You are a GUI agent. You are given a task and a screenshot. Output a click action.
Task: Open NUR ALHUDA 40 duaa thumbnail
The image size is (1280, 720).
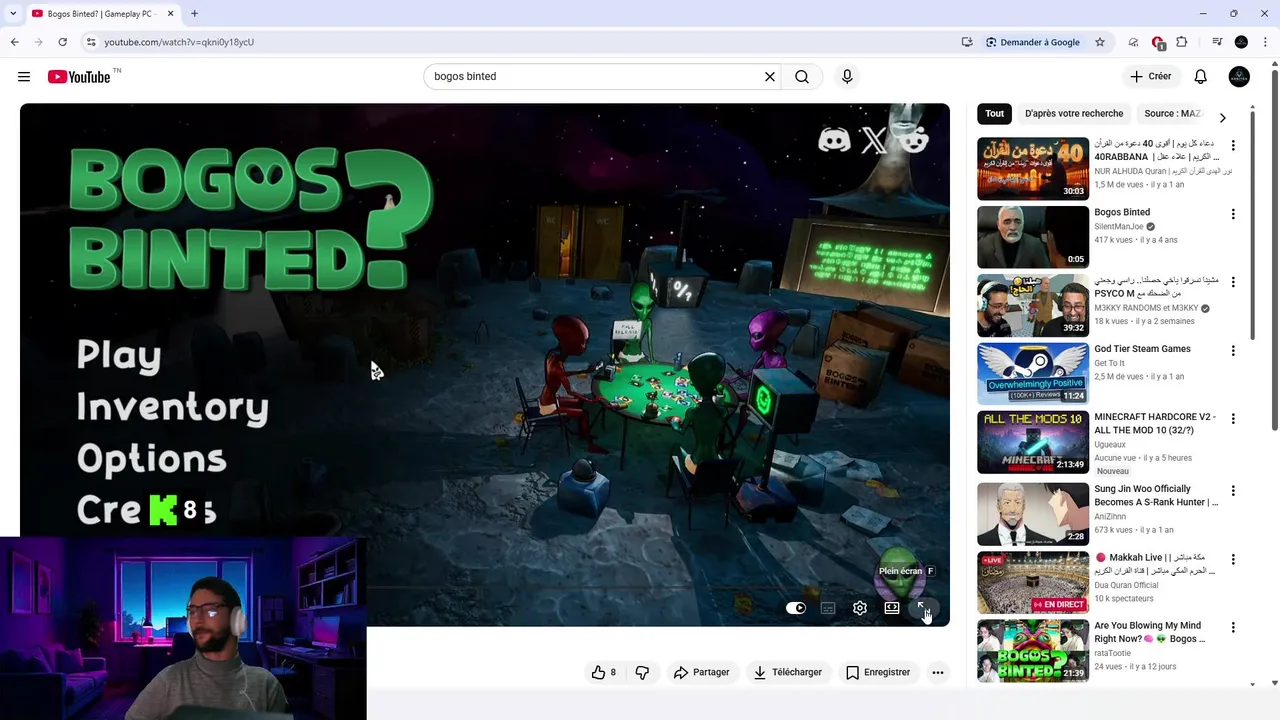(x=1033, y=168)
